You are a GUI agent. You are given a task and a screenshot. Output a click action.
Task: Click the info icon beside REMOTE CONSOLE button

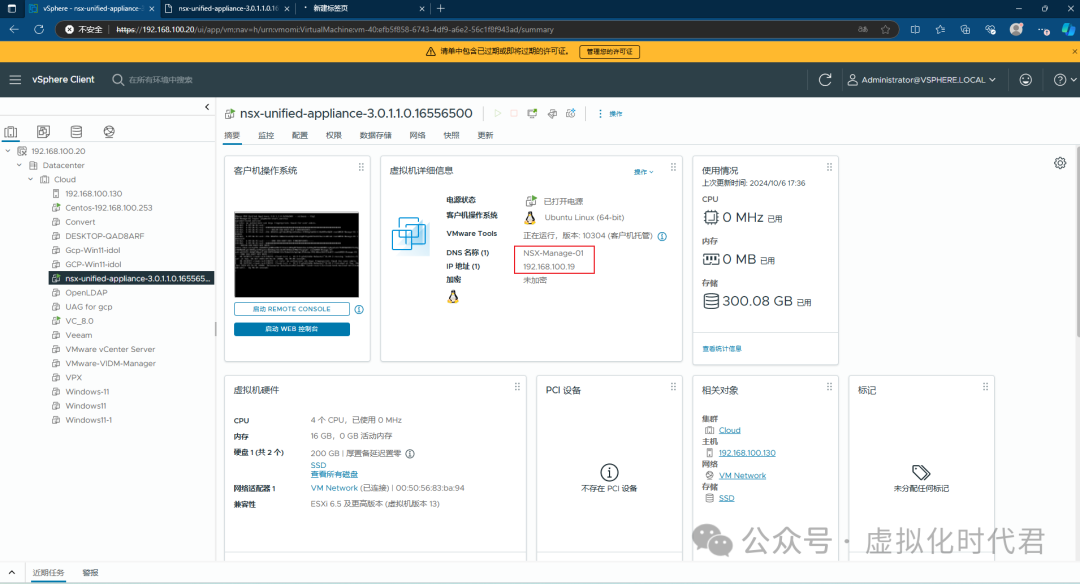359,309
